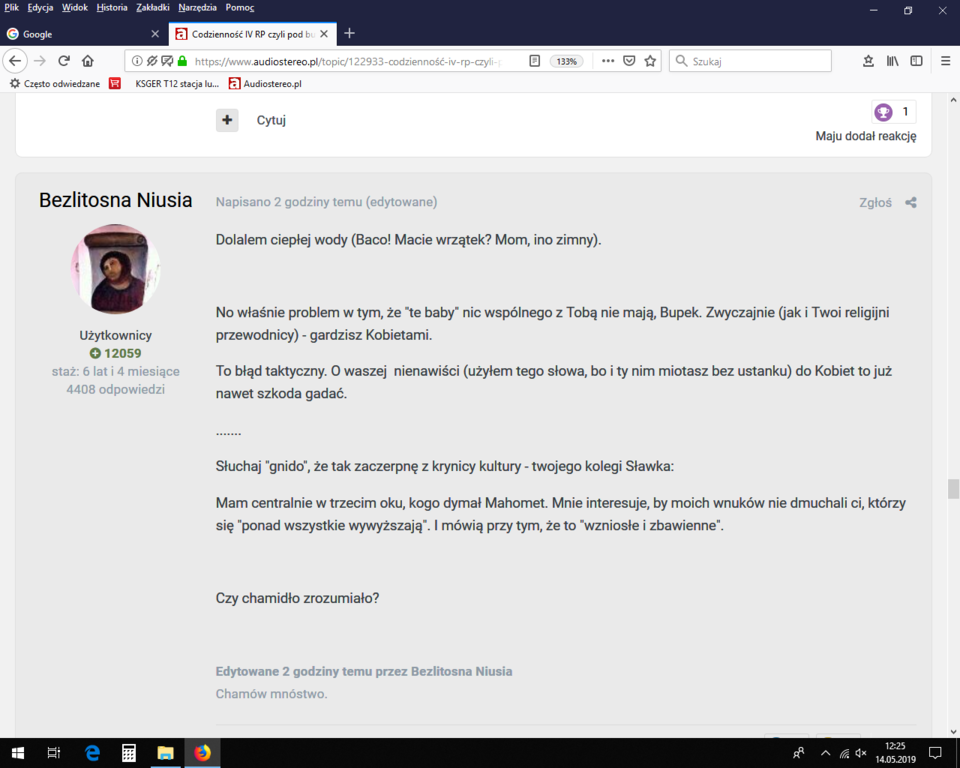Share this post icon

pos(911,203)
